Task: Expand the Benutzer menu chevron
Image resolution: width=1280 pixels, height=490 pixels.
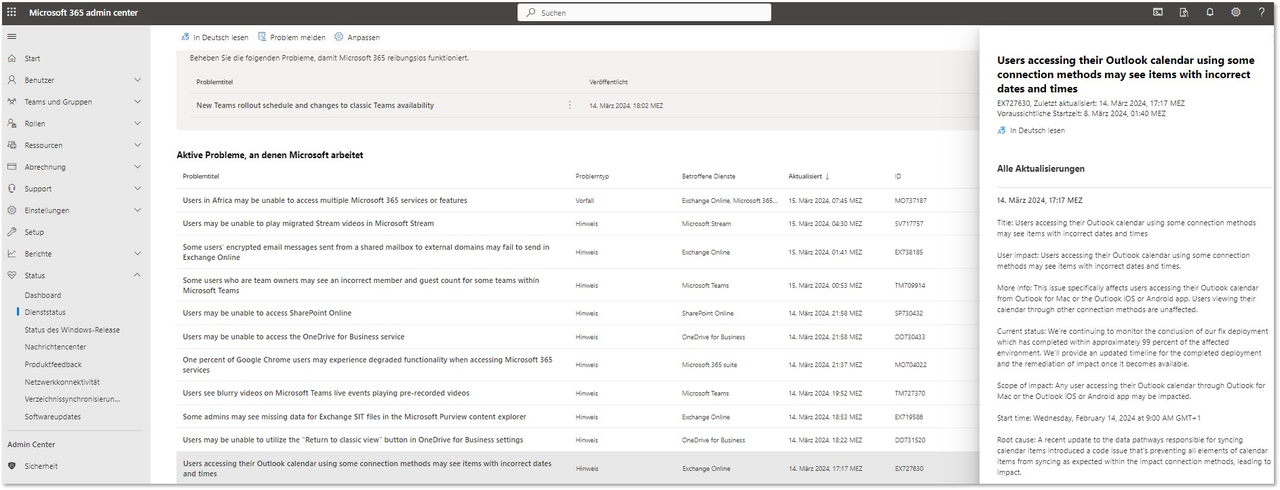Action: (137, 80)
